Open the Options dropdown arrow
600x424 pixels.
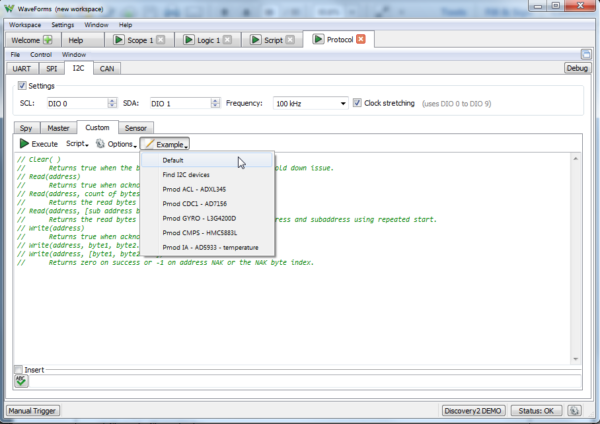pos(135,146)
